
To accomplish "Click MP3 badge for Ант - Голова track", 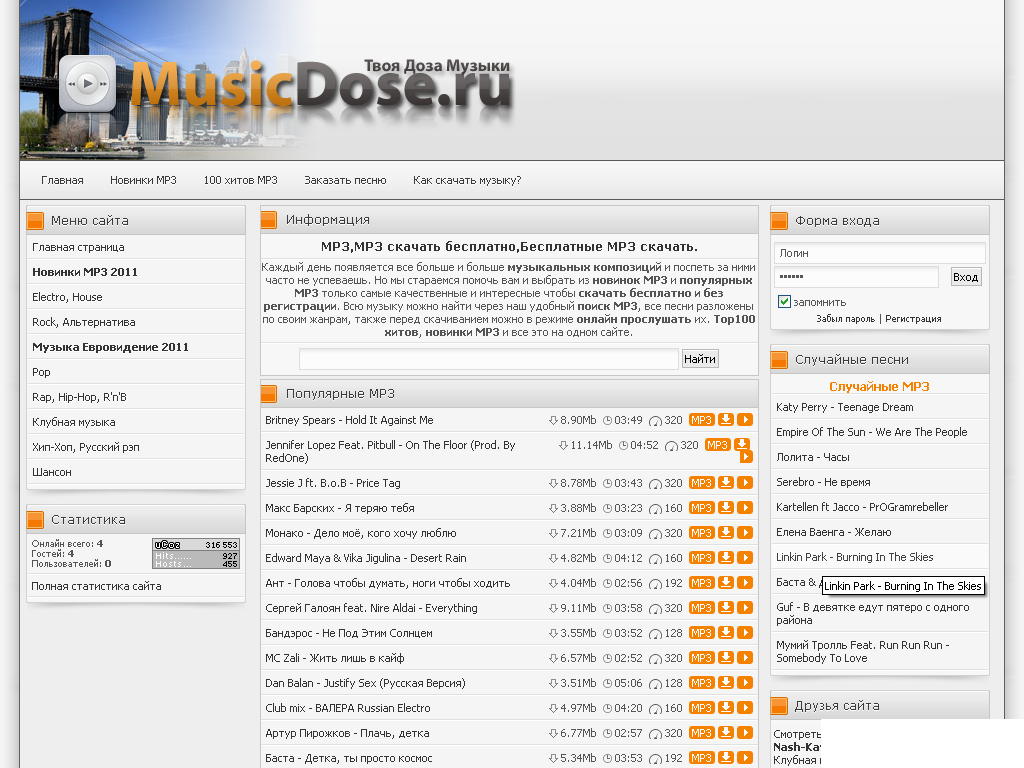I will point(701,583).
